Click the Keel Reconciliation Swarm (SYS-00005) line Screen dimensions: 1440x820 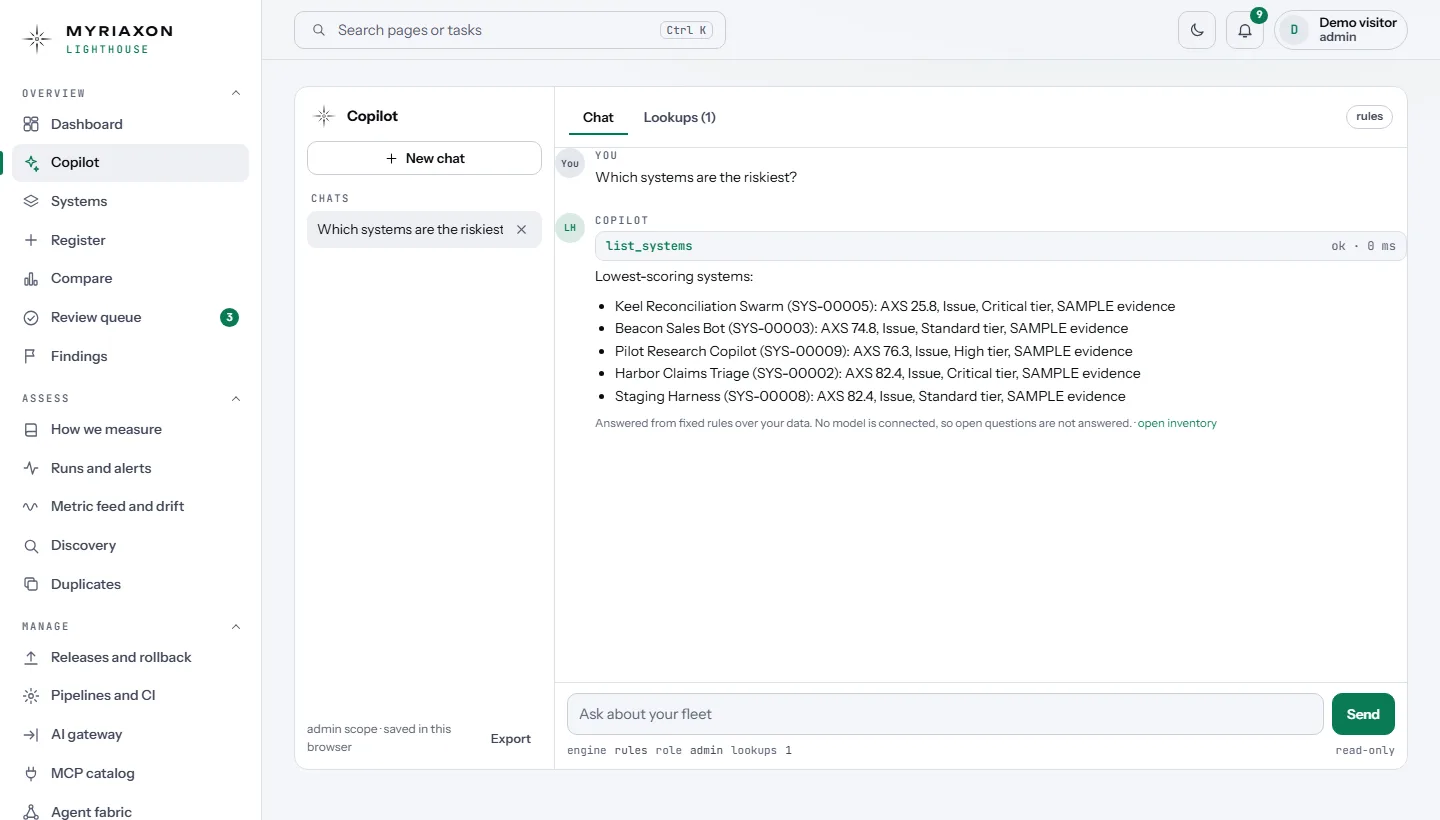point(895,306)
